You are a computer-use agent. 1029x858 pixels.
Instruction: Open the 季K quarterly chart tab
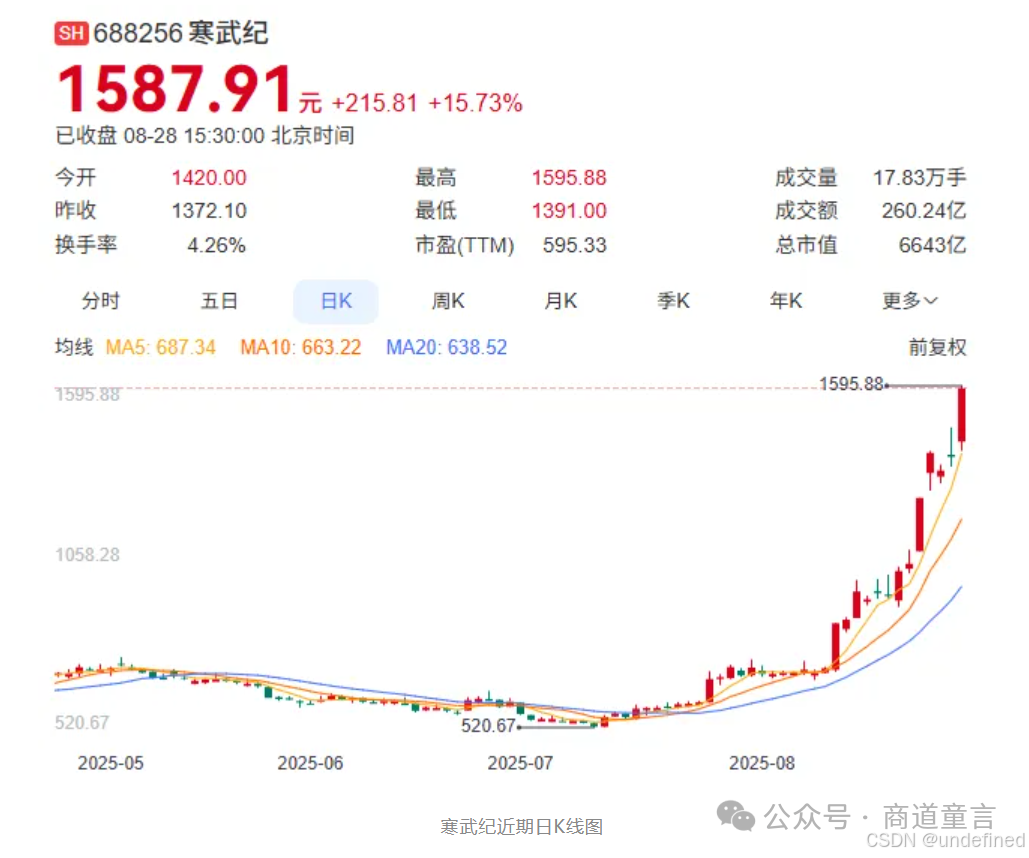[673, 301]
